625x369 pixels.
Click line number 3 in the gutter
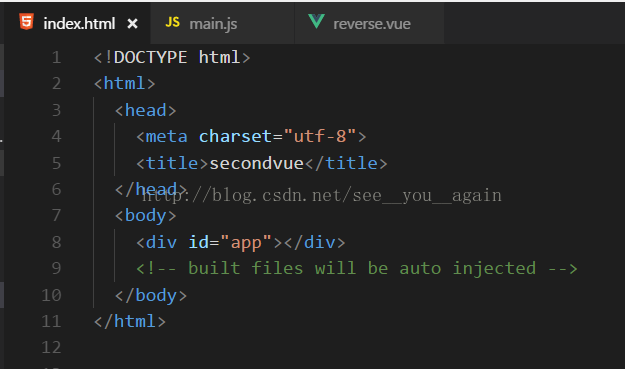pyautogui.click(x=56, y=110)
